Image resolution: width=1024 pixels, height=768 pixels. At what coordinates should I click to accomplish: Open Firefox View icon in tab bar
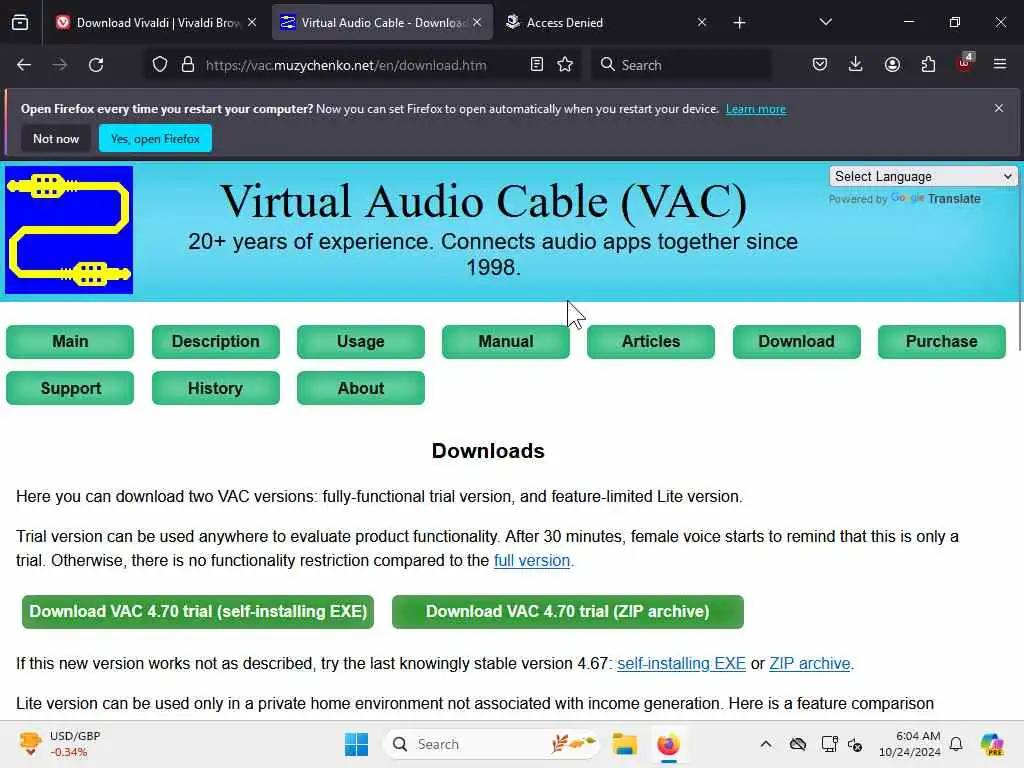[x=20, y=23]
